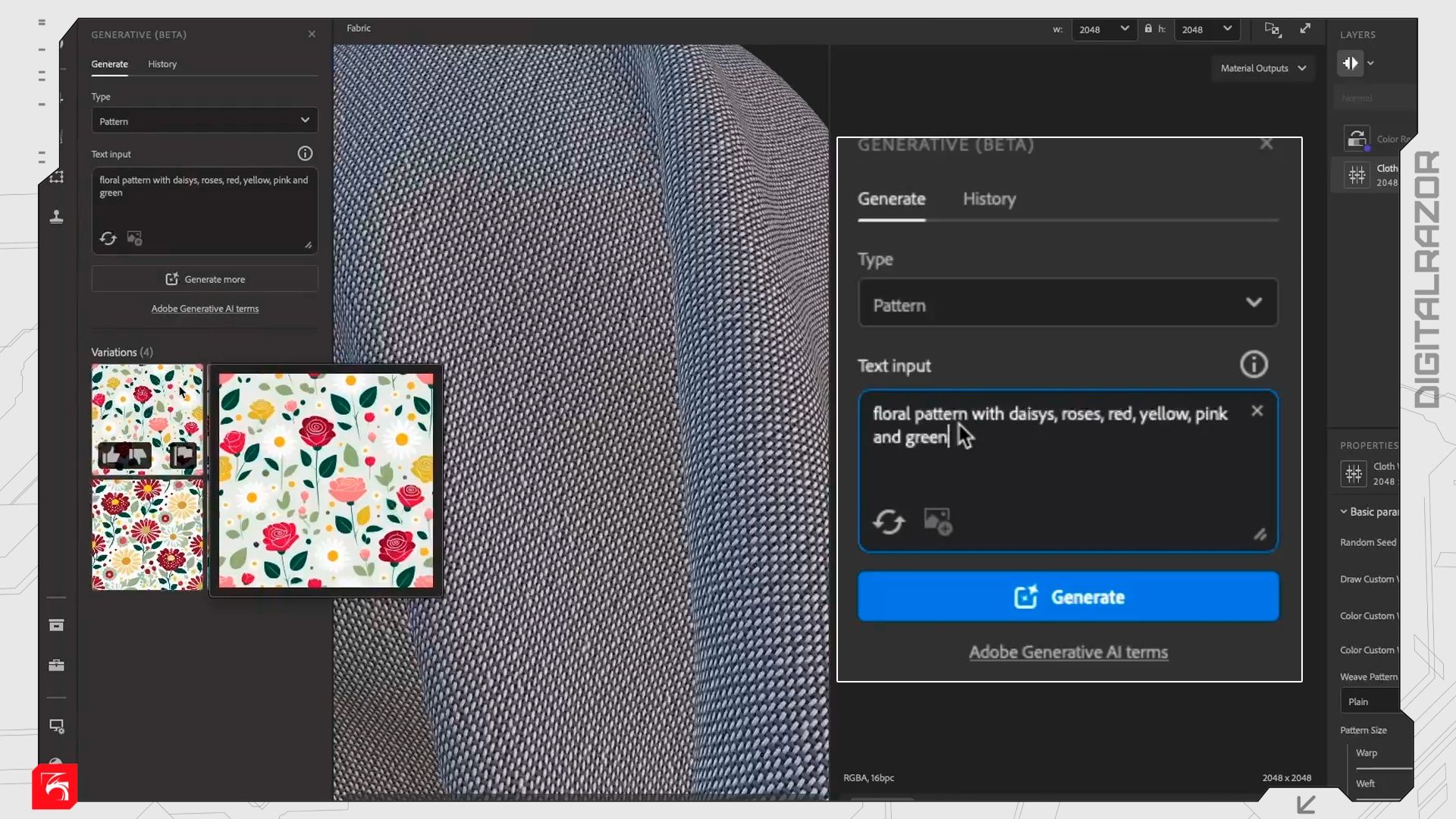
Task: Select the Generate tab in small left panel
Action: point(109,64)
